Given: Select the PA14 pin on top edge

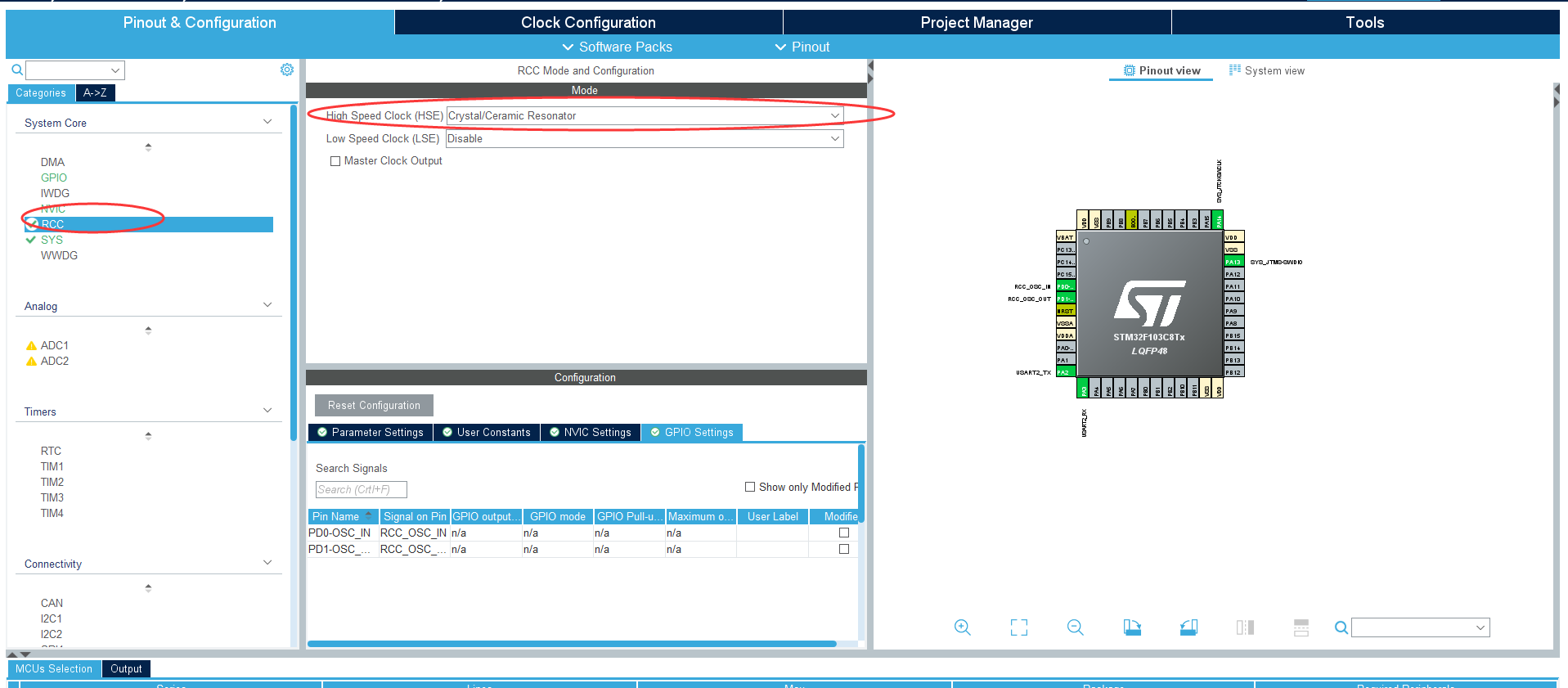Looking at the screenshot, I should pos(1218,220).
